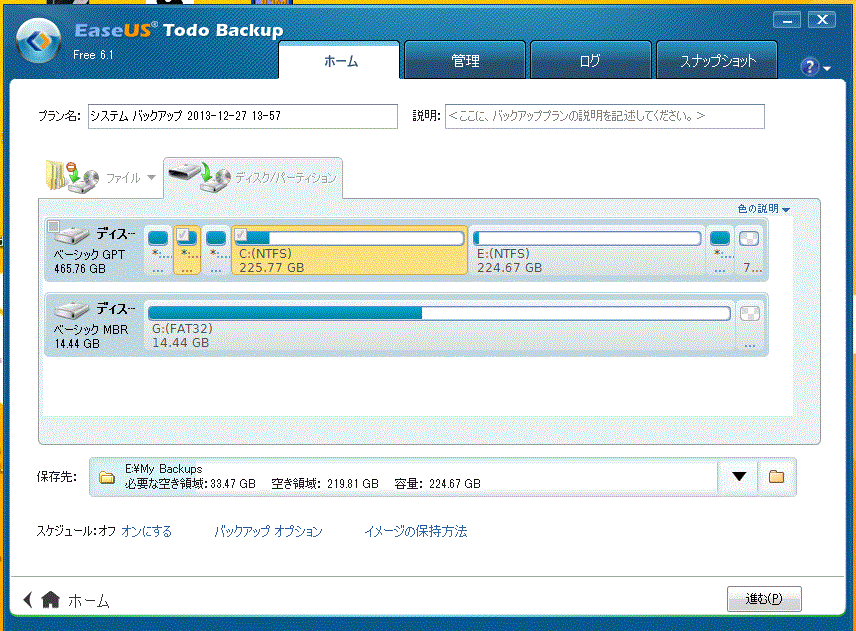This screenshot has height=631, width=856.
Task: Click the EaseUS Todo Backup logo icon
Action: tap(38, 41)
